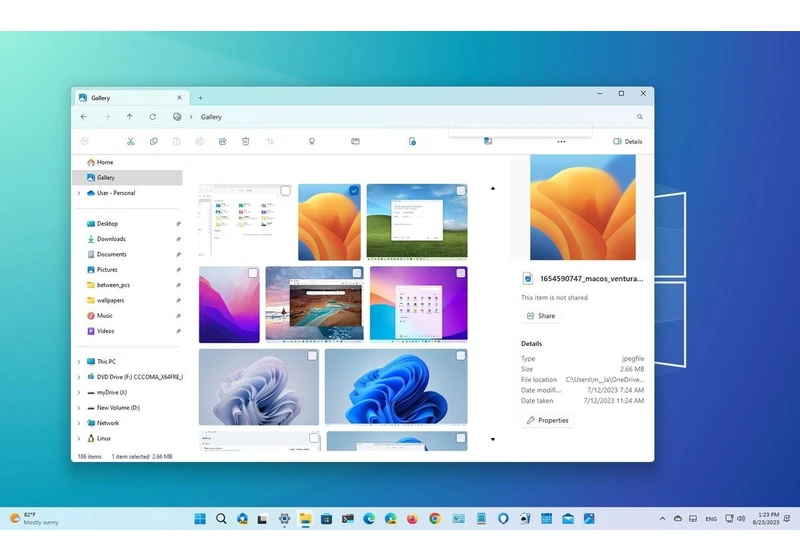The width and height of the screenshot is (800, 560).
Task: Toggle the Details pane button
Action: 628,141
